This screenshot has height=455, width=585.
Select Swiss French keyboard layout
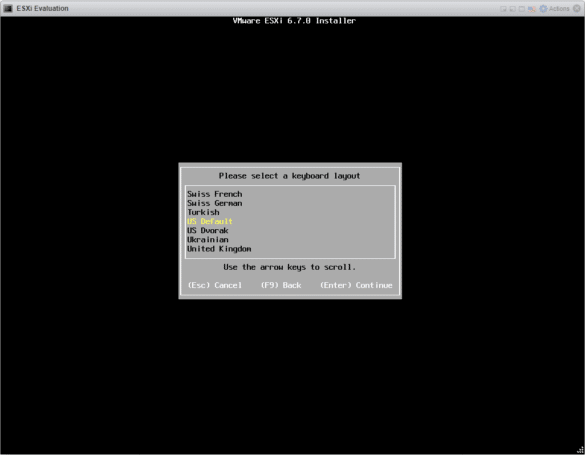tap(215, 194)
